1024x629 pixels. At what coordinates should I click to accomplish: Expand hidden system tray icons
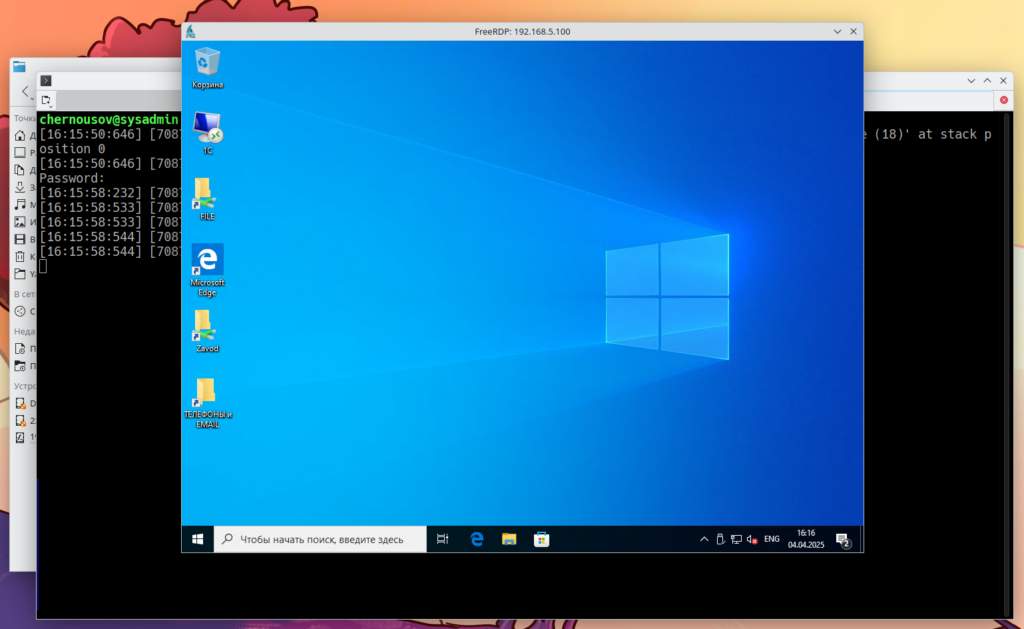(x=703, y=539)
